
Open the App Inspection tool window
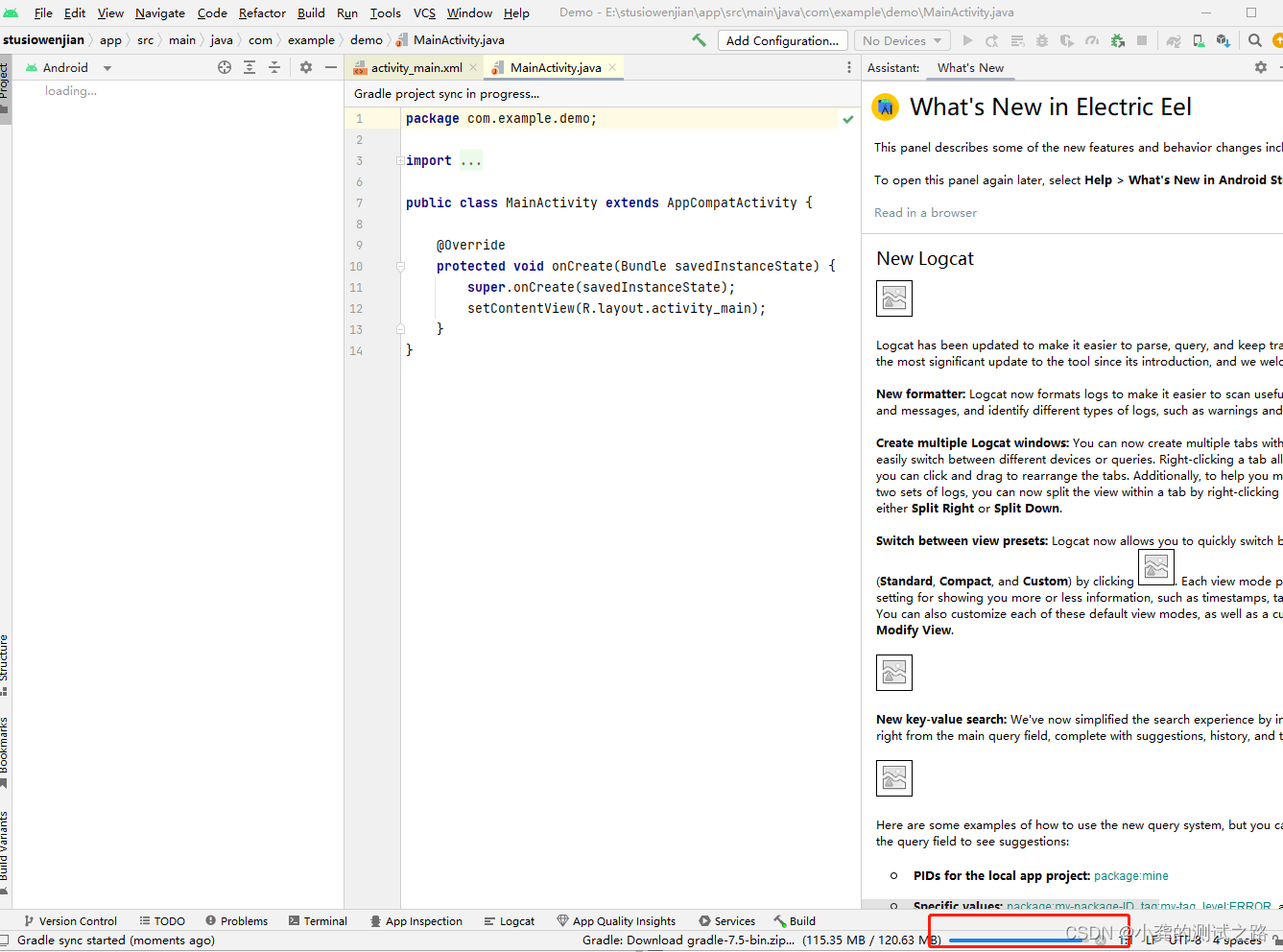416,920
